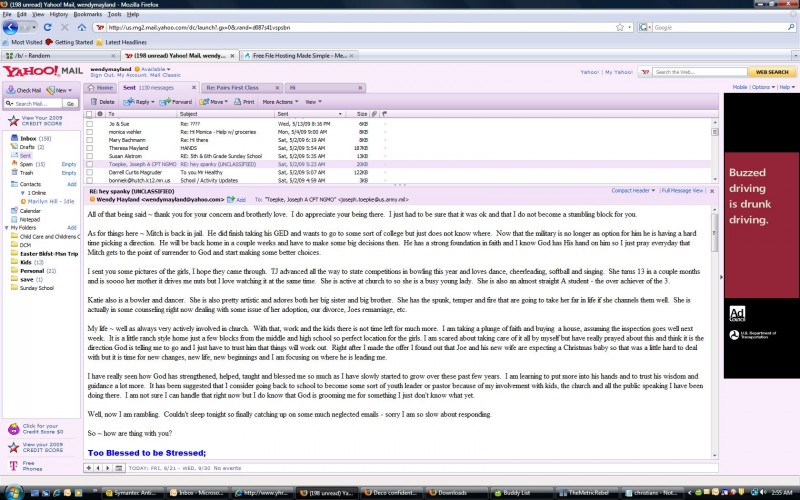Image resolution: width=800 pixels, height=500 pixels.
Task: Open the Drafts folder
Action: (x=27, y=147)
